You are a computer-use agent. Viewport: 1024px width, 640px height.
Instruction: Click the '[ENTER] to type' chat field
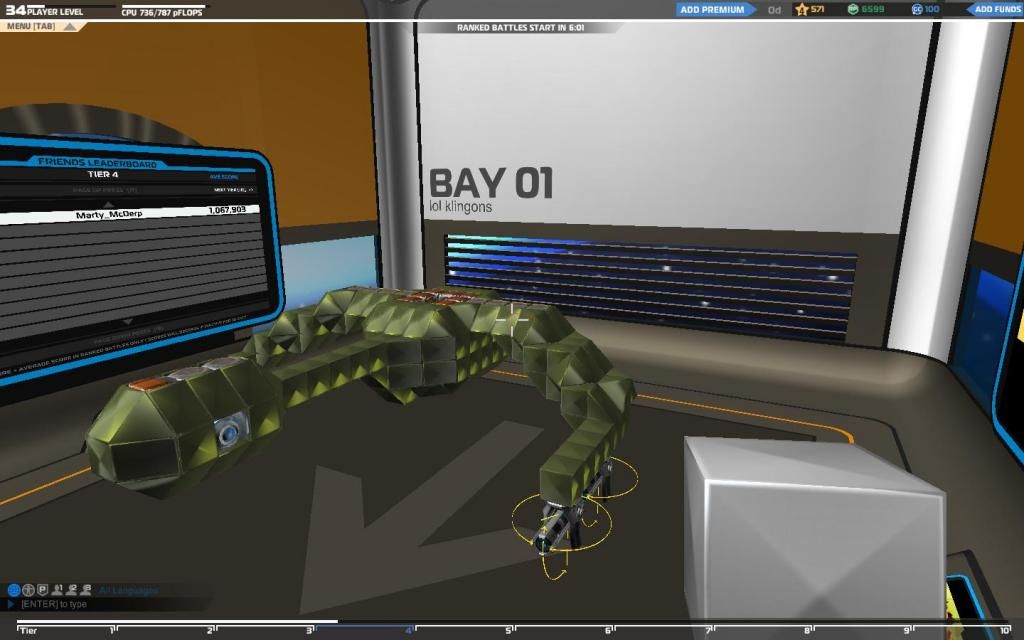54,604
